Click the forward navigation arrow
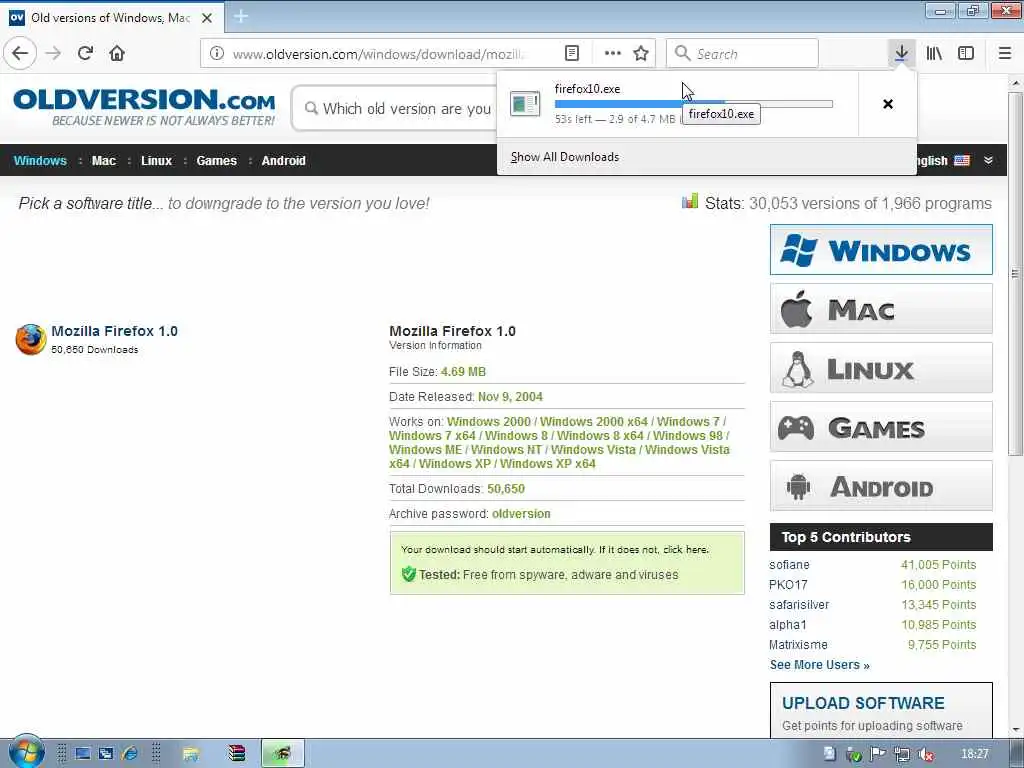Viewport: 1024px width, 768px height. 53,53
